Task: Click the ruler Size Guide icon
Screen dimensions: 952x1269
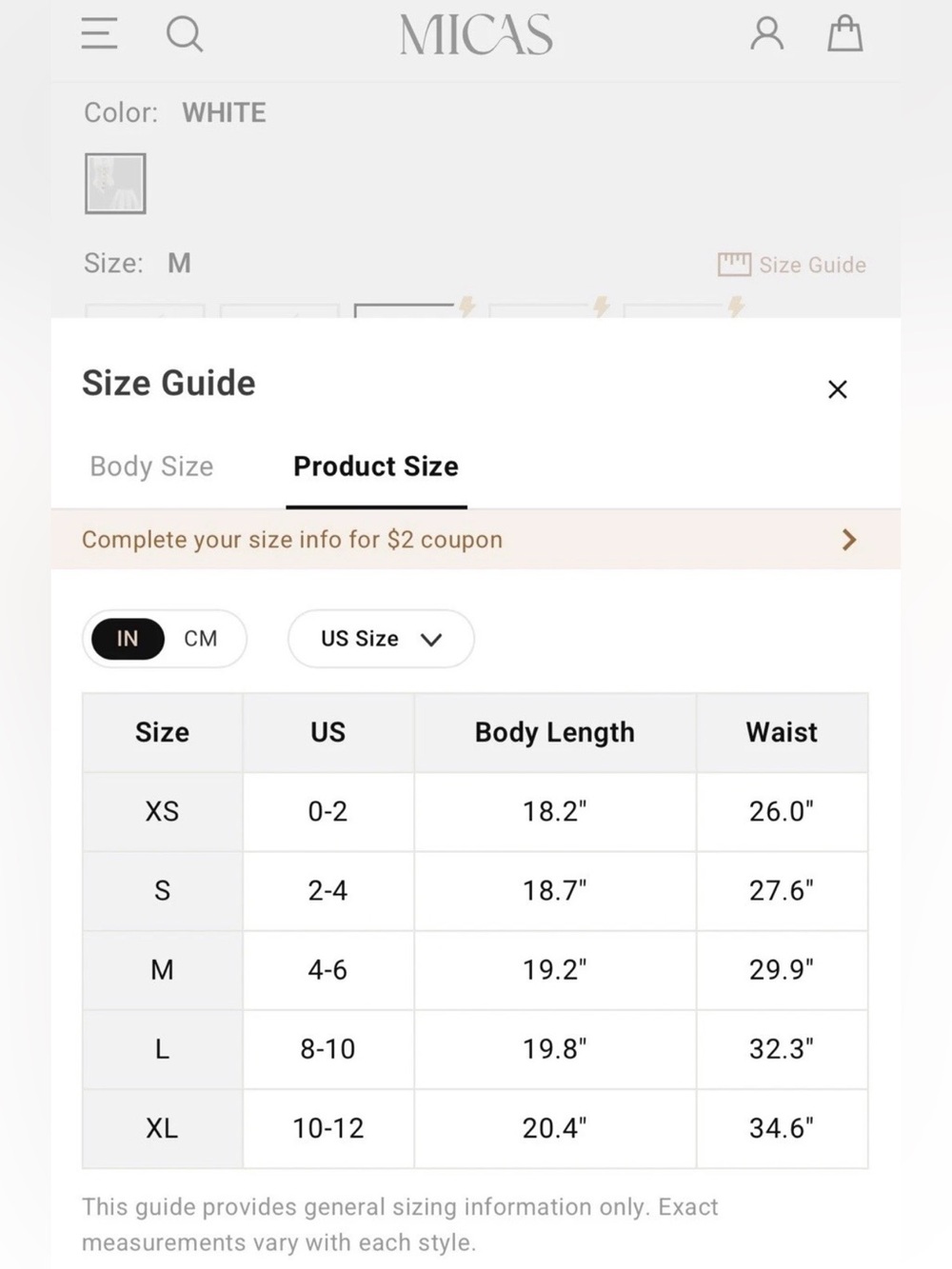Action: tap(734, 265)
